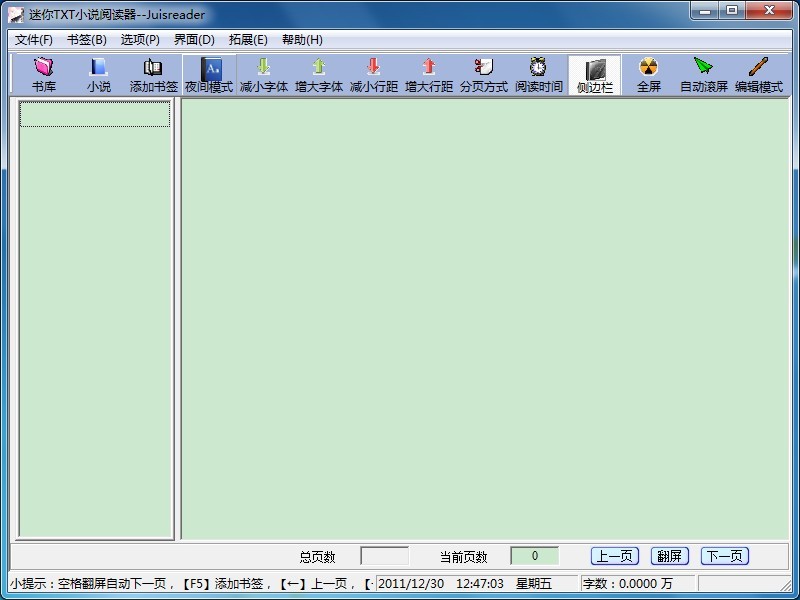This screenshot has width=800, height=600.
Task: Open the 书签(B) menu
Action: [x=87, y=40]
